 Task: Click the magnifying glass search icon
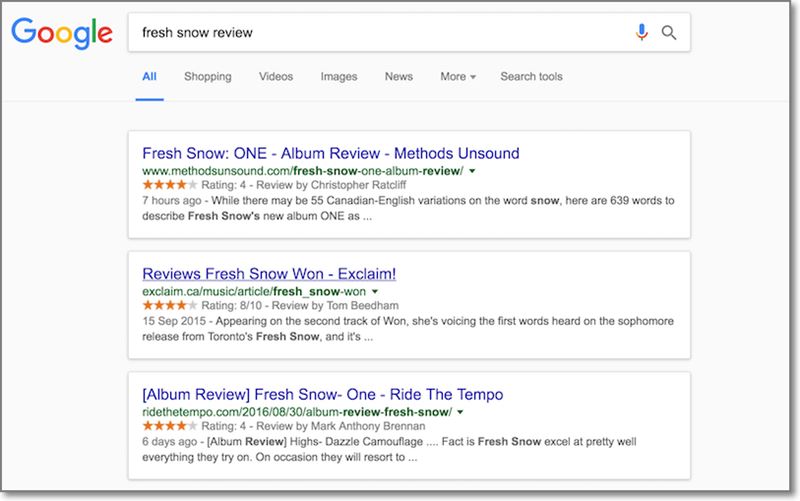point(668,33)
